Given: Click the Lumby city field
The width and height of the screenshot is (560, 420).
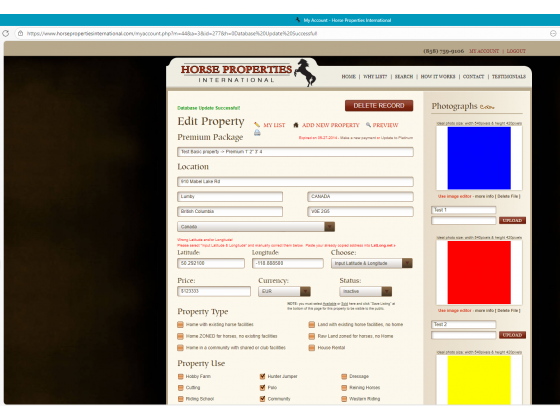Looking at the screenshot, I should coord(230,197).
